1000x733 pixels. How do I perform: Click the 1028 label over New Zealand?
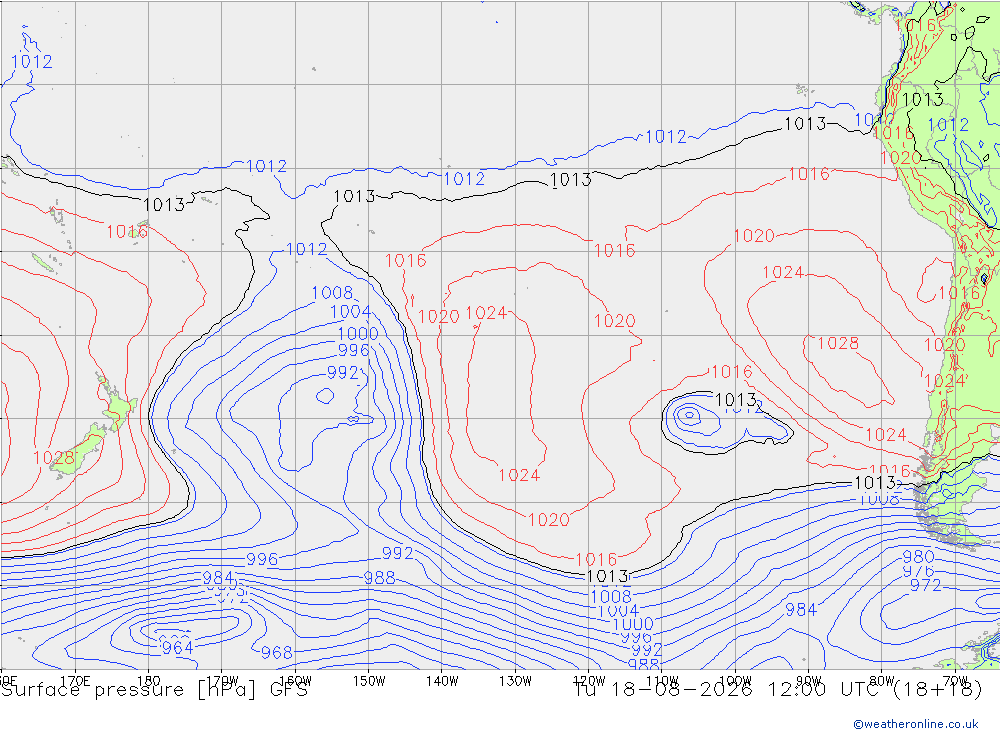54,458
